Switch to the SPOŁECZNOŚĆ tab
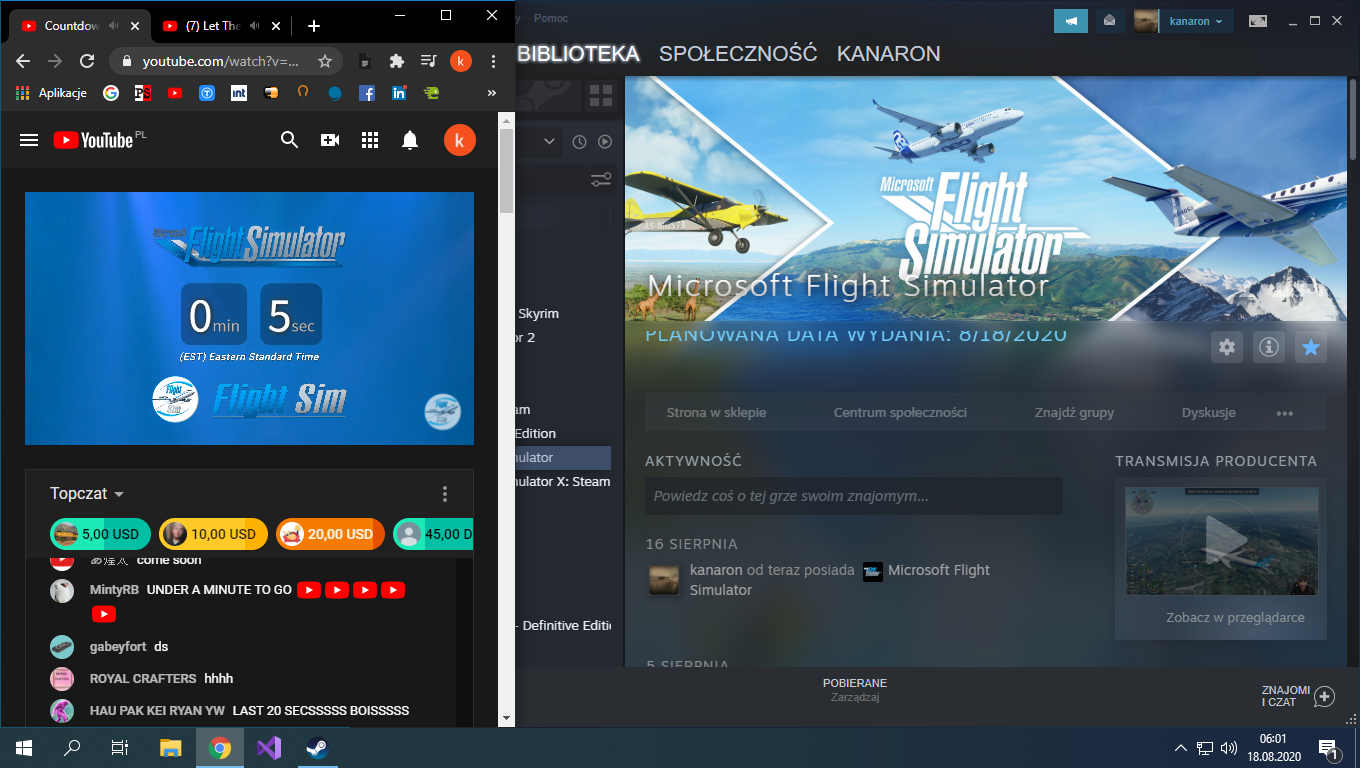 (x=738, y=54)
